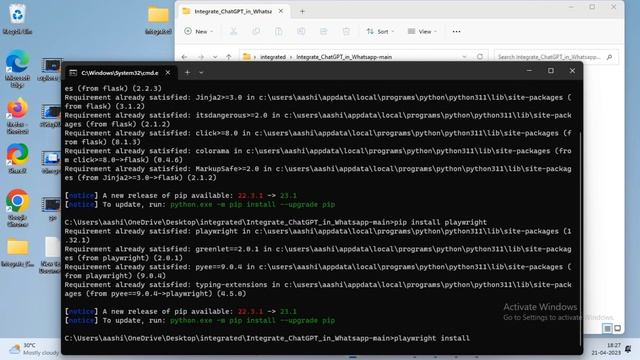
Task: Click the Paste icon in Explorer toolbar
Action: [x=278, y=31]
